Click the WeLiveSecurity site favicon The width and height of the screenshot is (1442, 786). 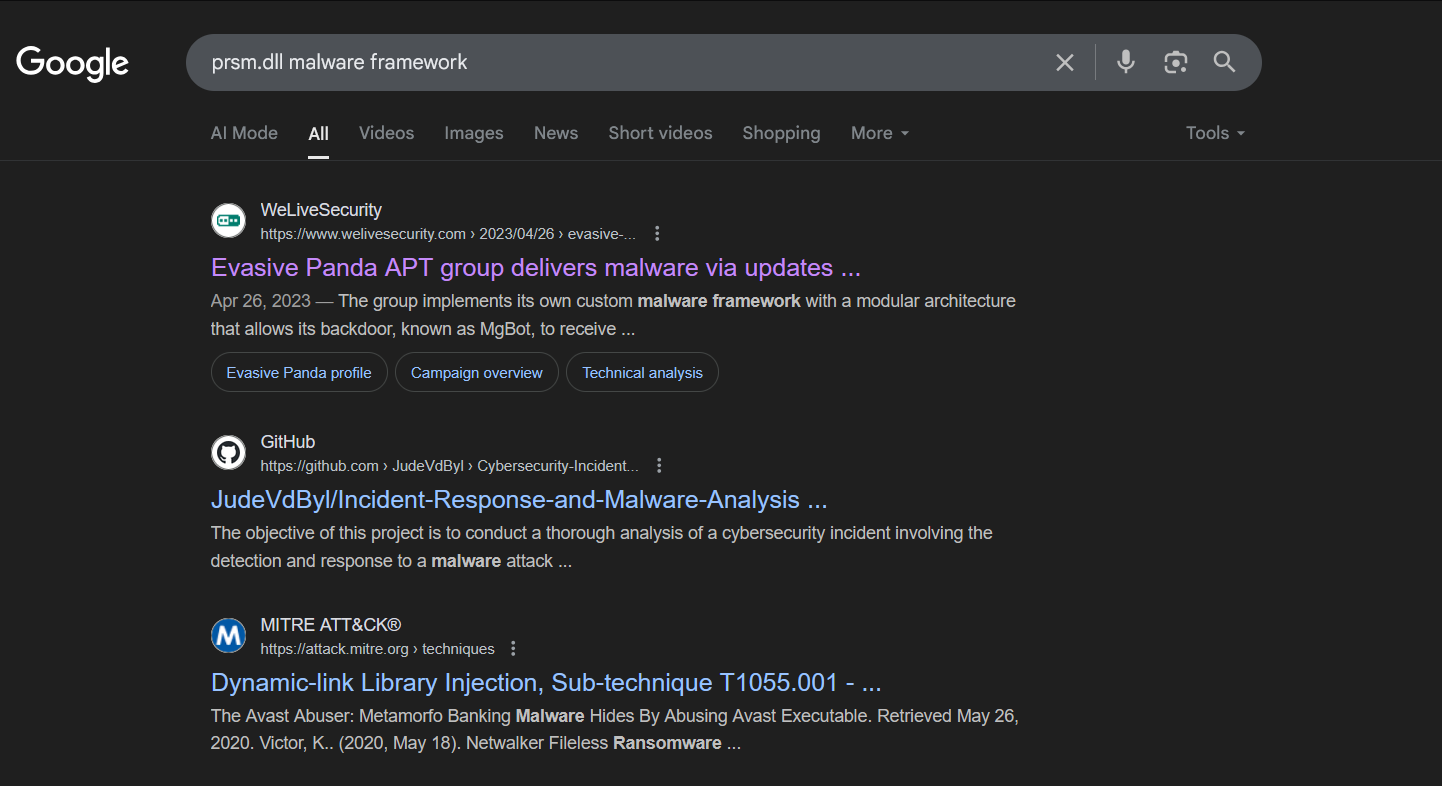coord(229,220)
